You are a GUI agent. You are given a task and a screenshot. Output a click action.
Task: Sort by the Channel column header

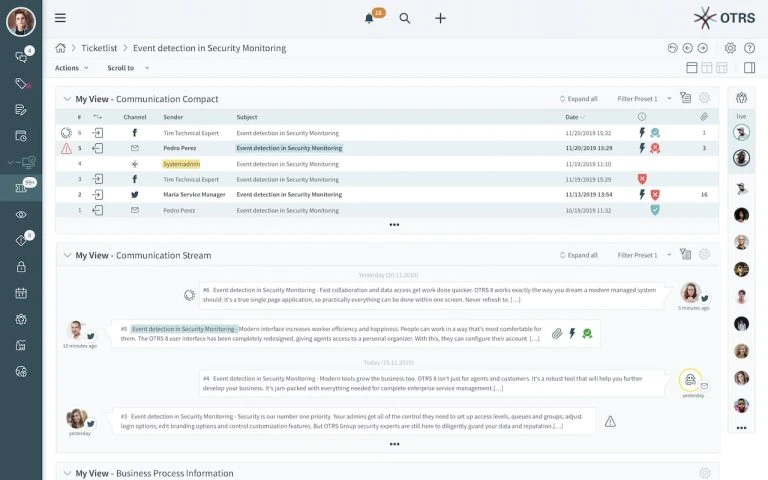tap(135, 117)
